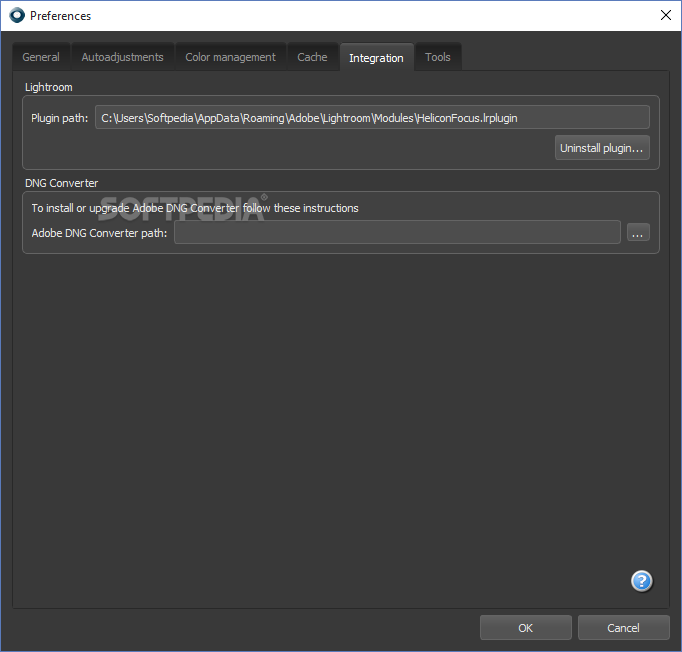Click the 'Plugin path:' label
This screenshot has width=682, height=652.
60,118
